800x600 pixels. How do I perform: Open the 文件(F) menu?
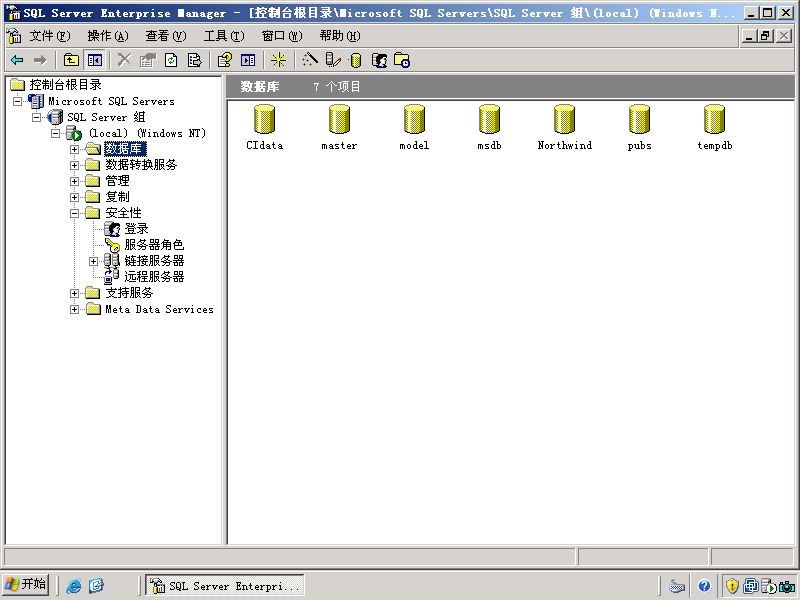(x=49, y=36)
